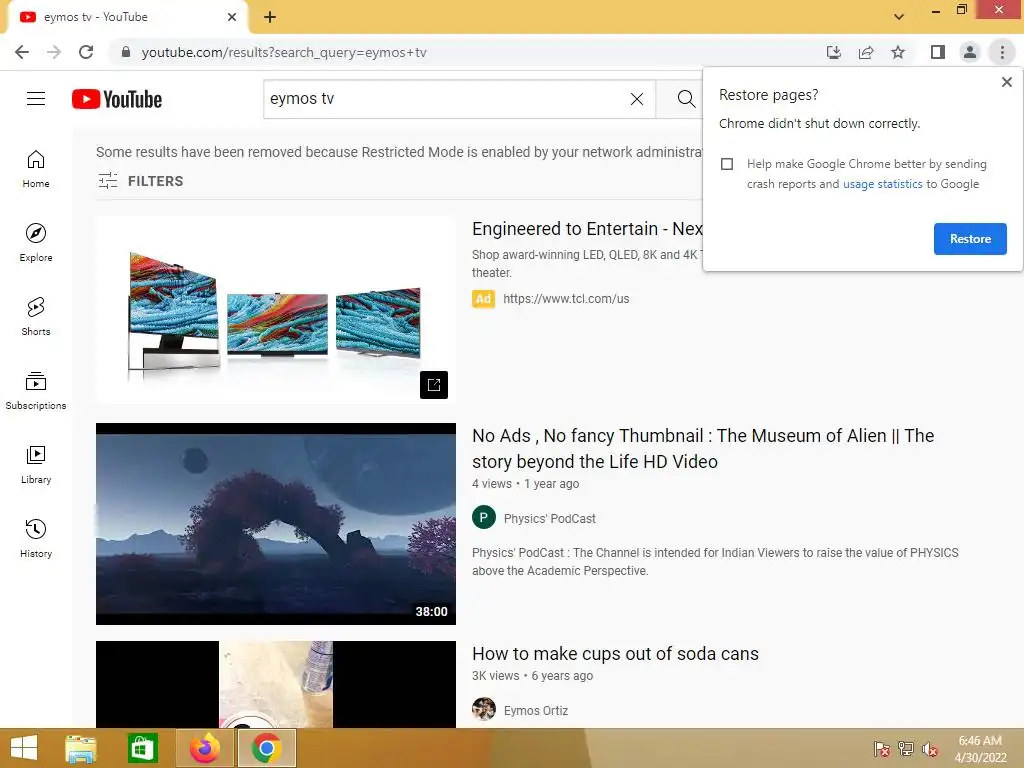
Task: Open Eymos Ortiz channel name
Action: (x=536, y=711)
